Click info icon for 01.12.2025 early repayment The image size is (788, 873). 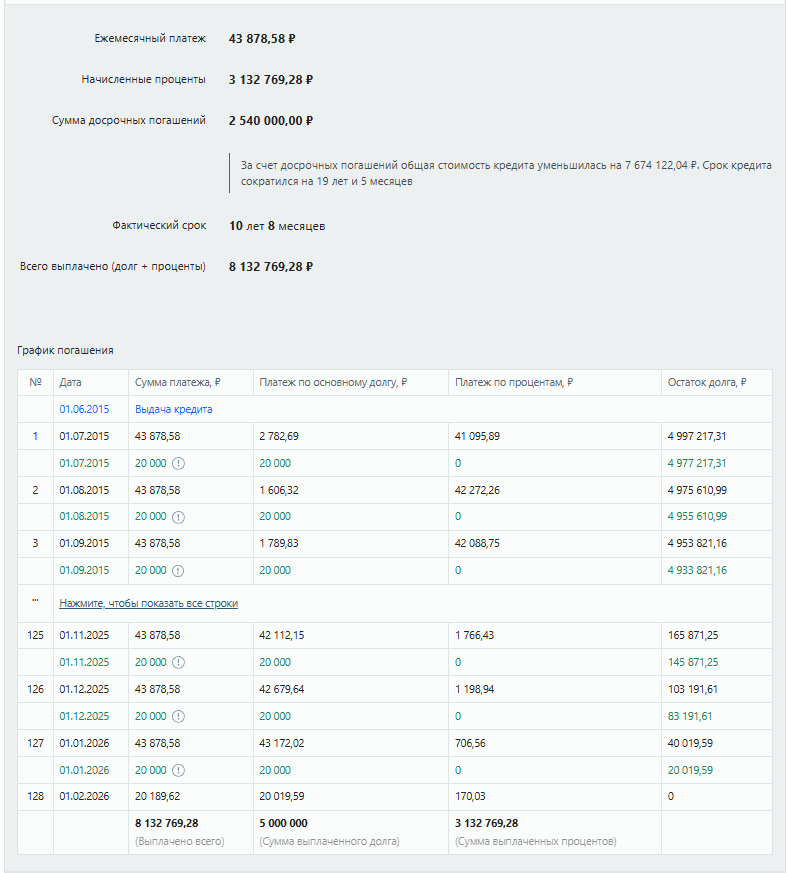click(178, 717)
